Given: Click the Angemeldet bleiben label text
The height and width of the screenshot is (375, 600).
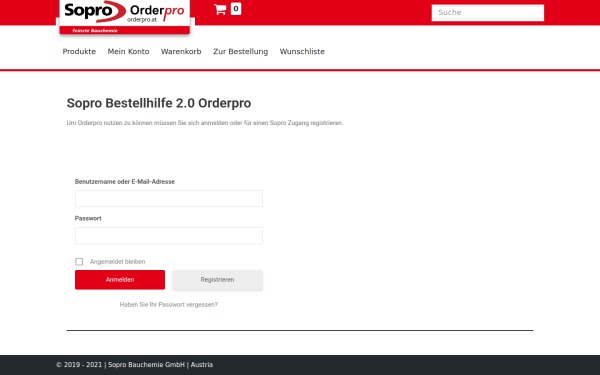Looking at the screenshot, I should (x=117, y=262).
